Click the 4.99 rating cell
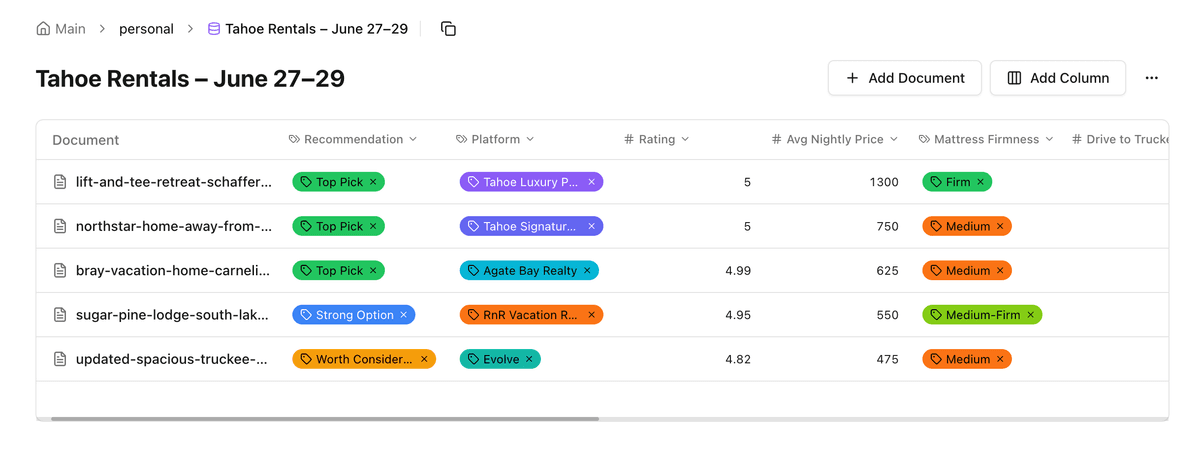This screenshot has height=454, width=1200. pyautogui.click(x=738, y=270)
